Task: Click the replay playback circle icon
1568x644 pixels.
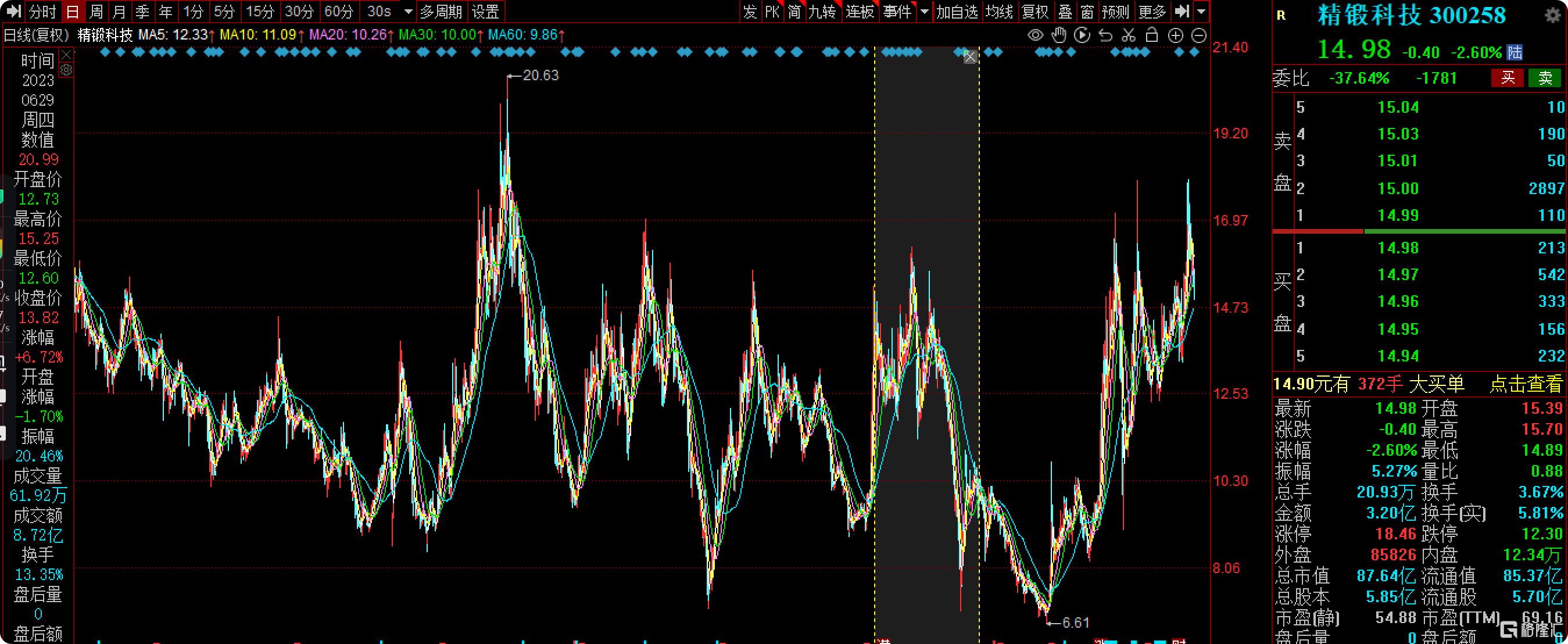Action: [x=1082, y=35]
